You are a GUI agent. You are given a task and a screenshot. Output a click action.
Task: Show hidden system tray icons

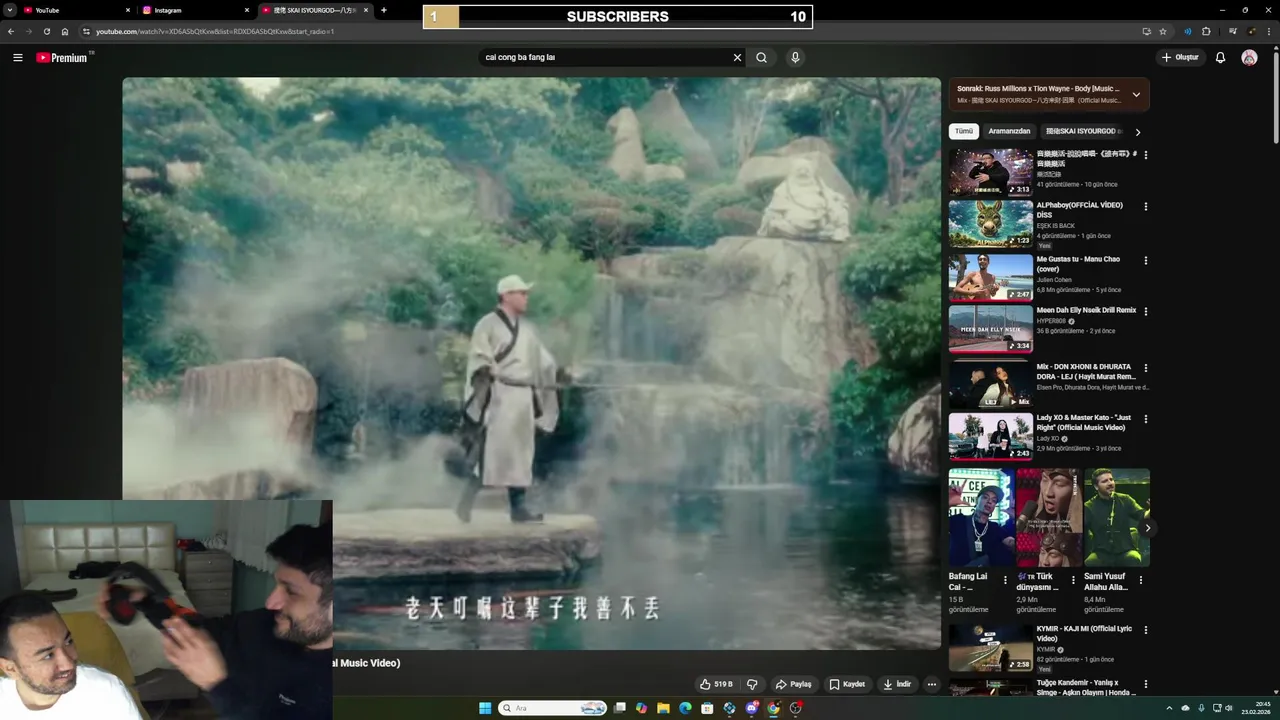pyautogui.click(x=1169, y=708)
